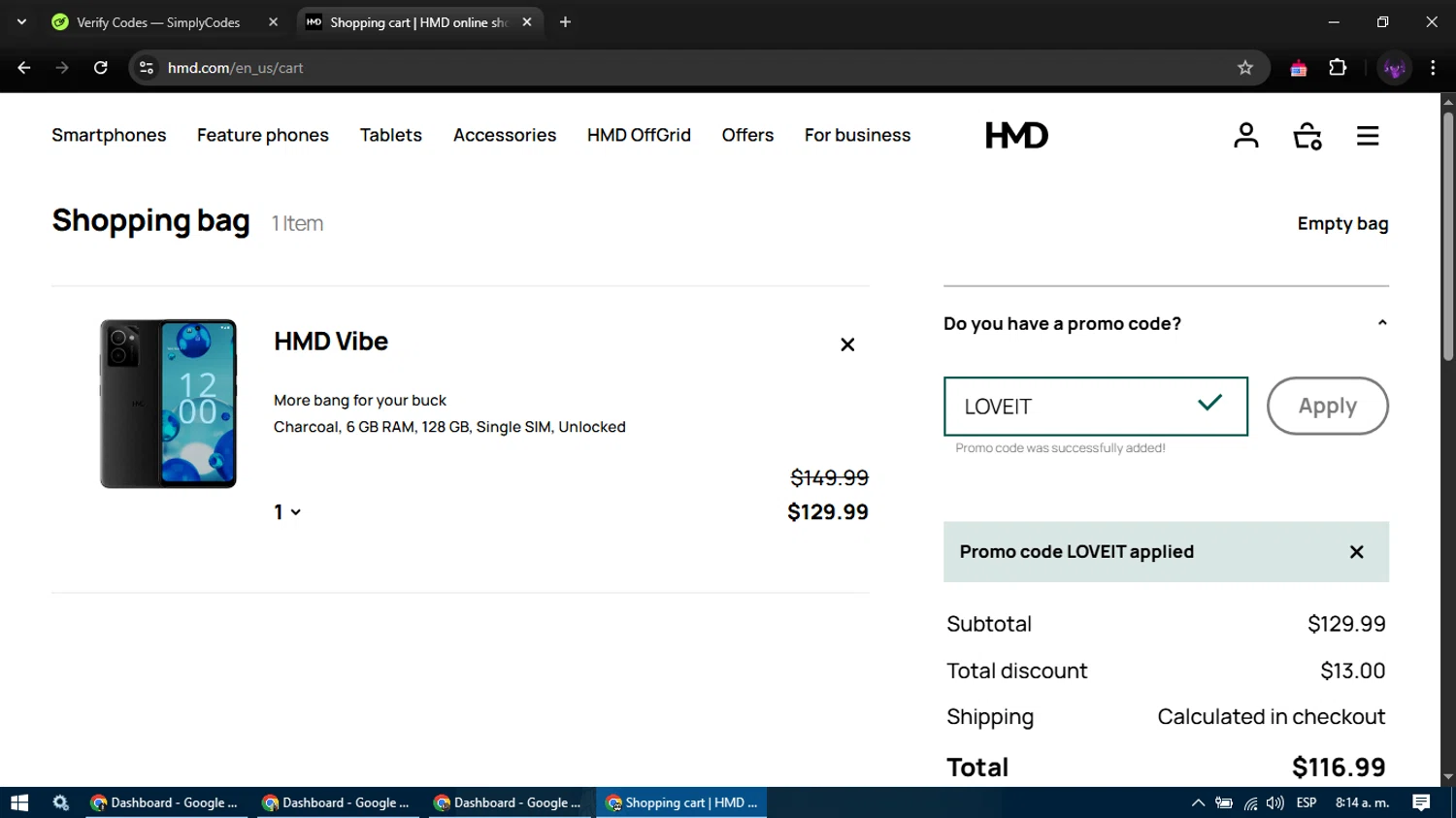
Task: Open the shopping bag icon in header
Action: coord(1307,136)
